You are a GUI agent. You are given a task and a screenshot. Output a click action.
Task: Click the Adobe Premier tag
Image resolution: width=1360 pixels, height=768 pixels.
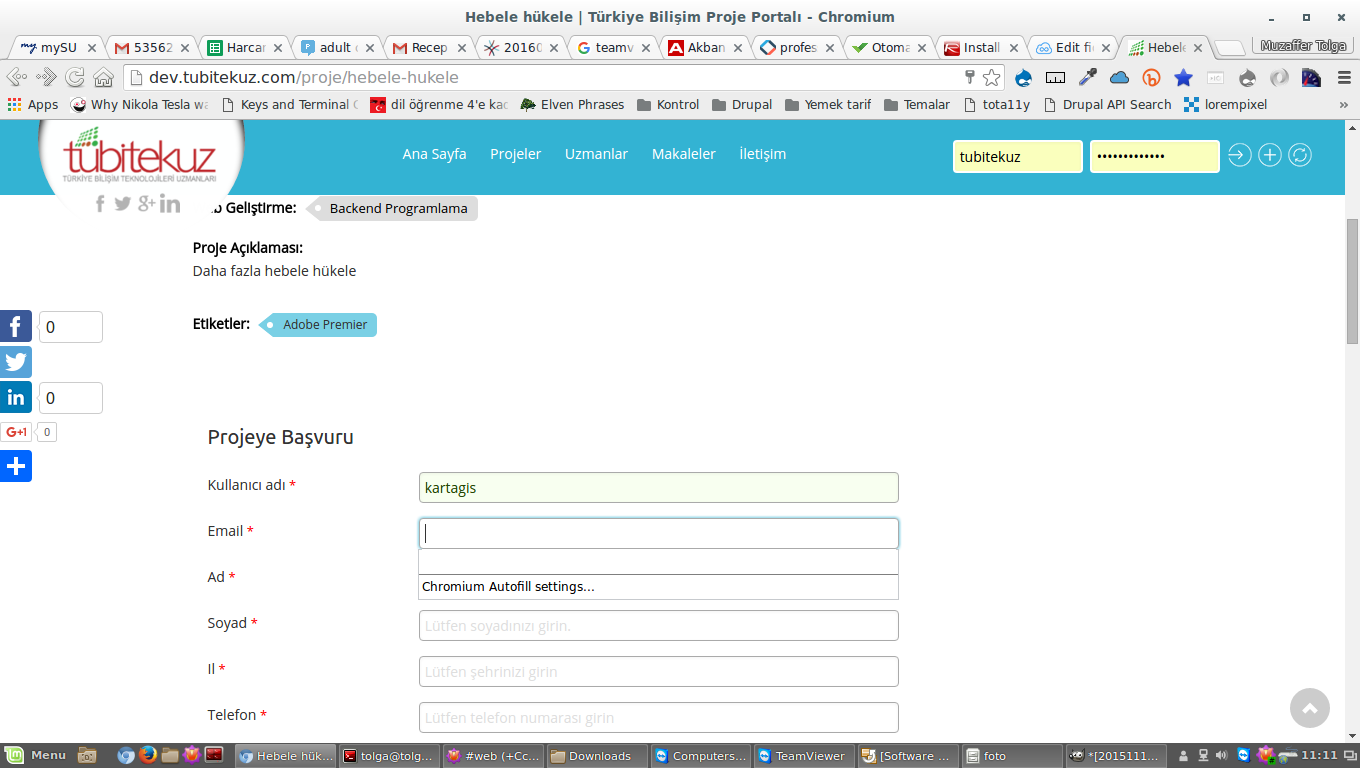[318, 325]
